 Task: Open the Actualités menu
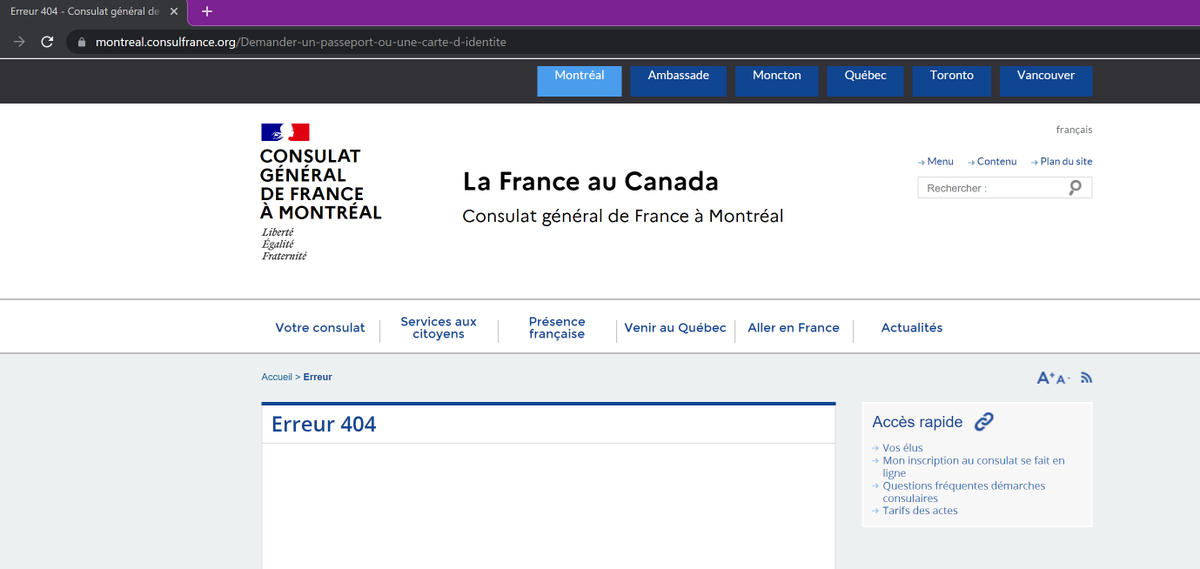pos(912,328)
